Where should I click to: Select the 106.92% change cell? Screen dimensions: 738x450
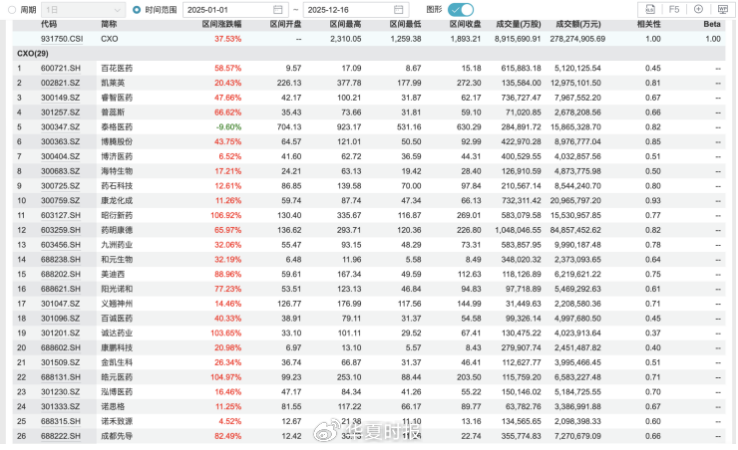(226, 215)
